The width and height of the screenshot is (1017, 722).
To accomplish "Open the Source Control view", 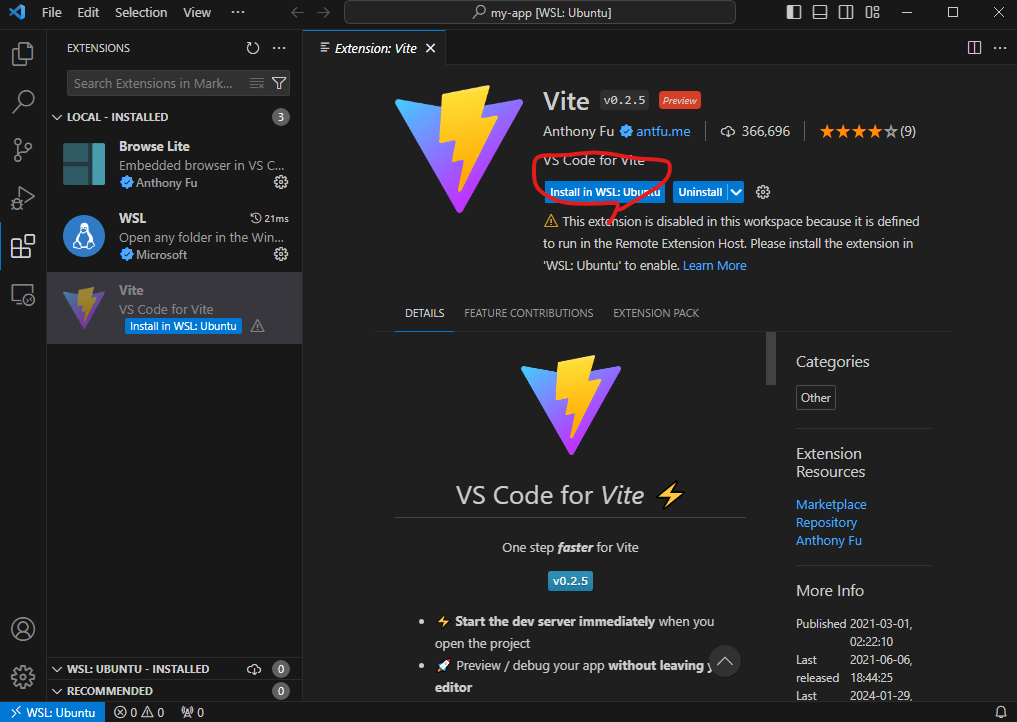I will (x=23, y=150).
